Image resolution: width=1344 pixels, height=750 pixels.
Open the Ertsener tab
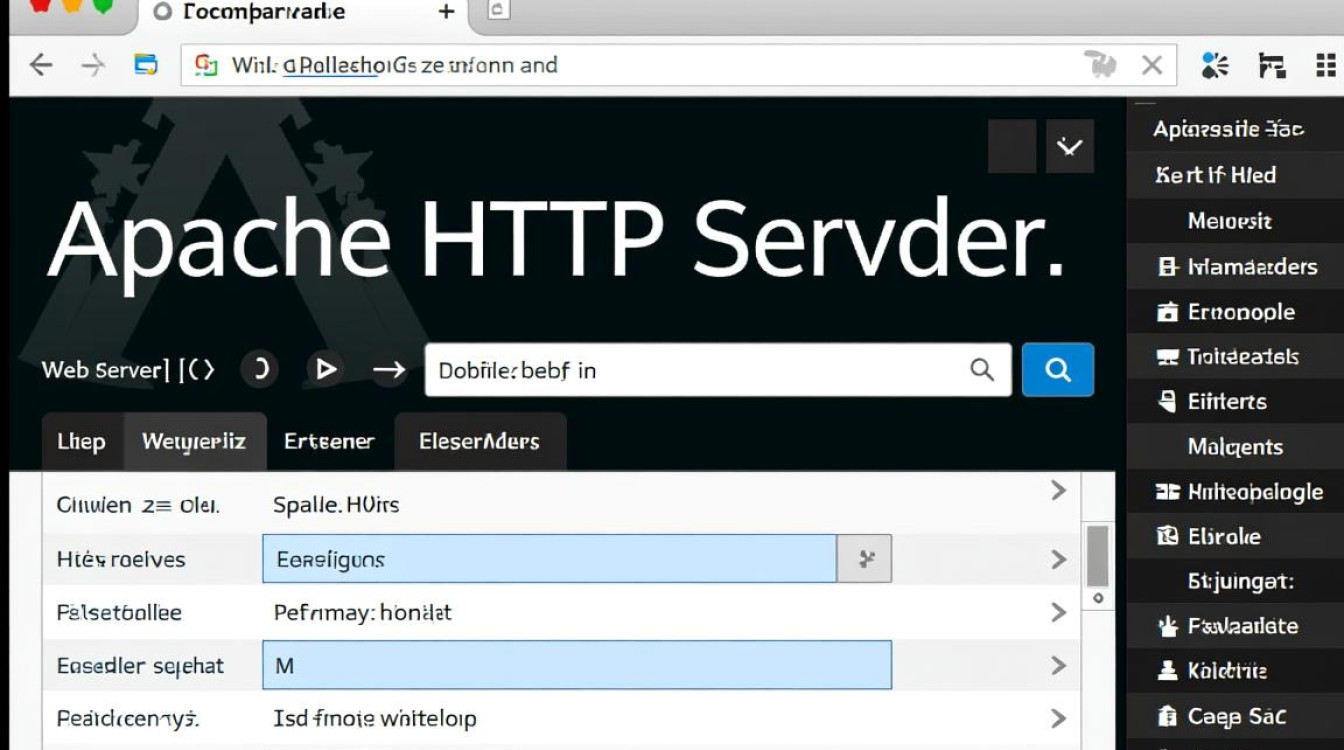point(329,442)
